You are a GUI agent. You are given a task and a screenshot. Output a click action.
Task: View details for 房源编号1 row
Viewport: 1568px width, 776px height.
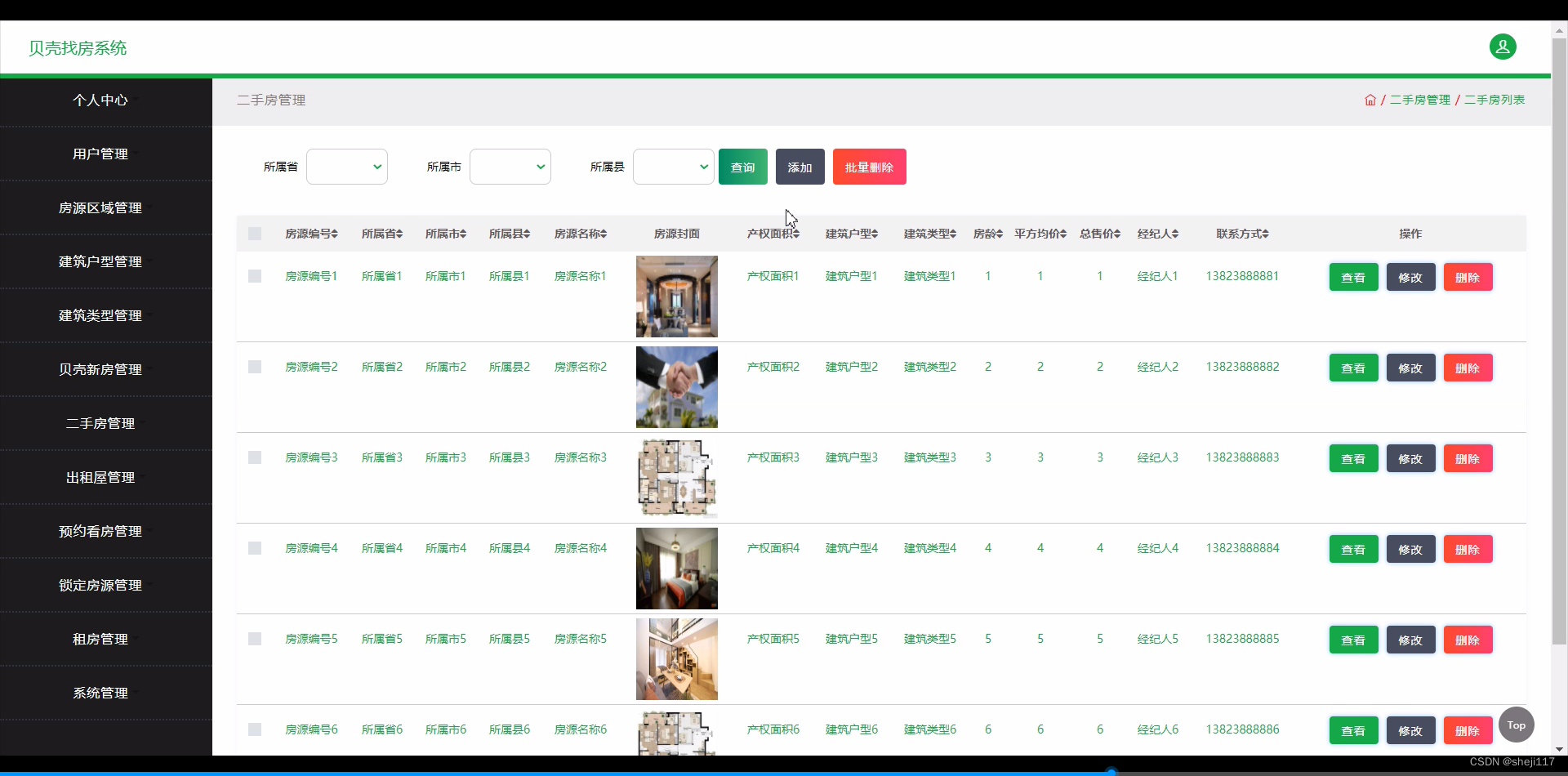(1354, 277)
